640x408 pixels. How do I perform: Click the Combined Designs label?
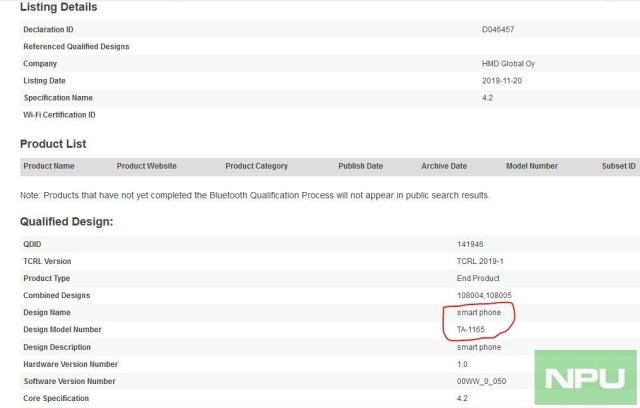click(57, 295)
